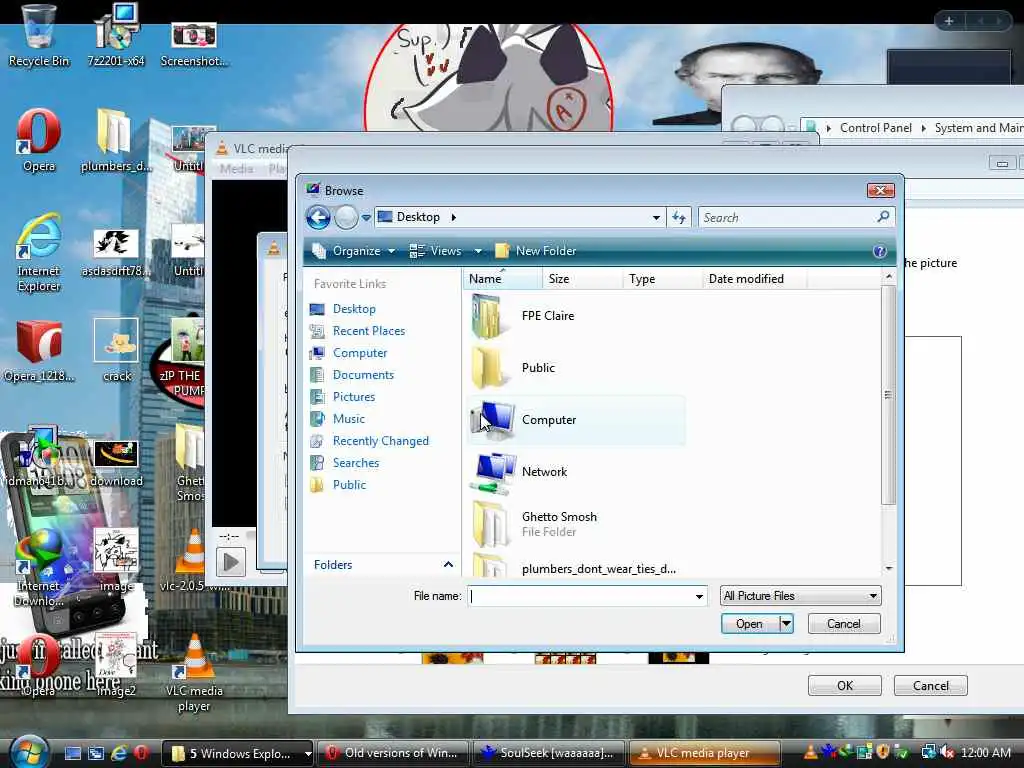Expand the Open button split arrow

point(787,624)
